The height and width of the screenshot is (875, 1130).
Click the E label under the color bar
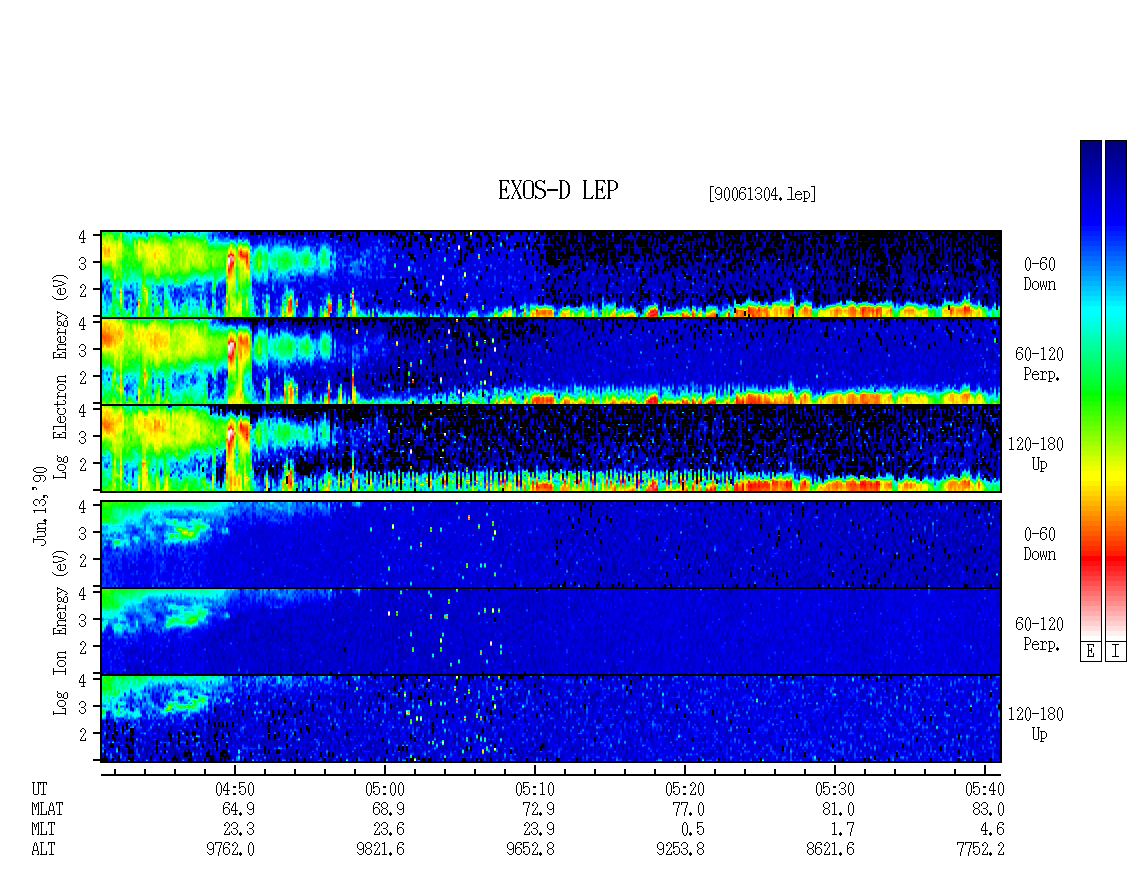[1090, 652]
